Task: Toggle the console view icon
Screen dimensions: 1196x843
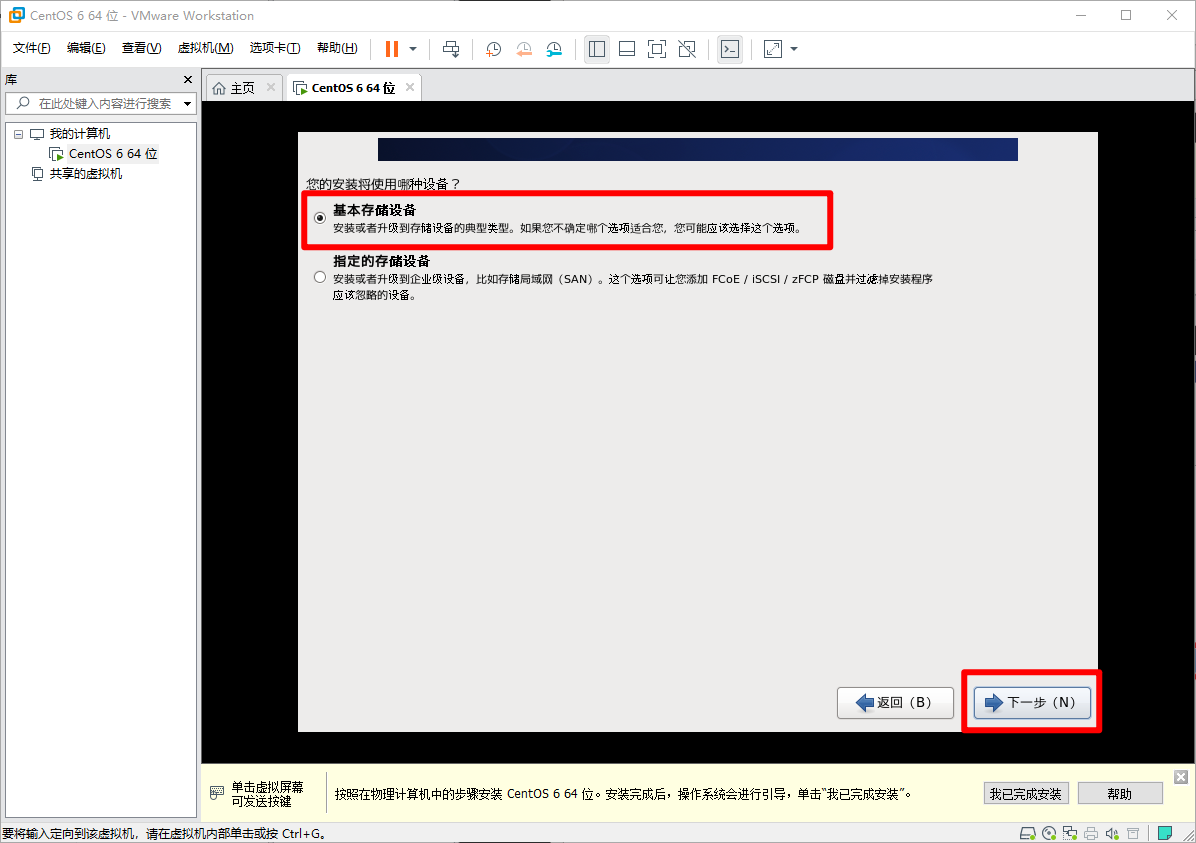Action: 730,49
